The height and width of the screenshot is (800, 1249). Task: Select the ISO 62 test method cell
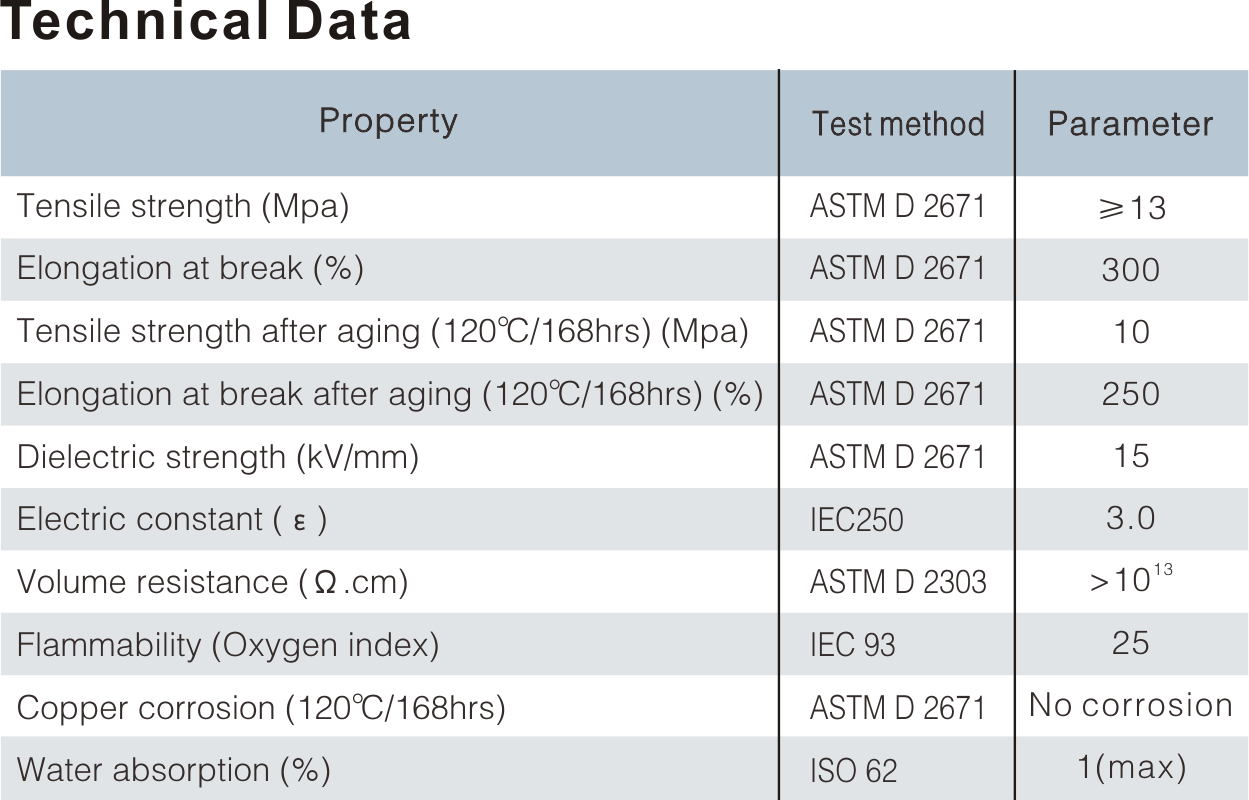click(x=853, y=771)
